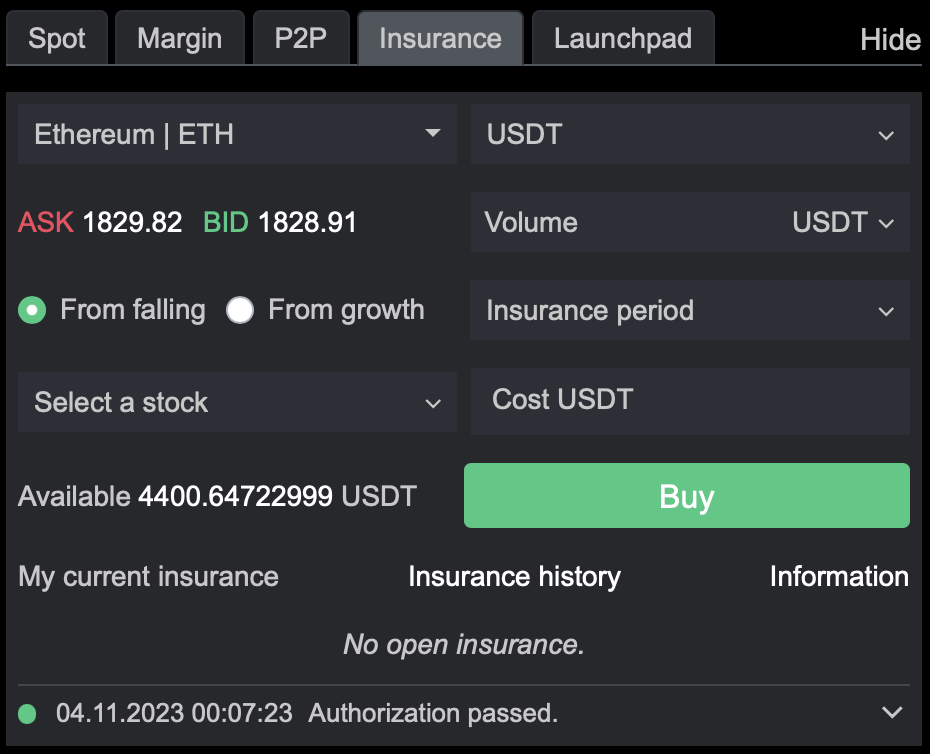Expand the status log chevron
Screen dimensions: 930x754
[x=892, y=713]
